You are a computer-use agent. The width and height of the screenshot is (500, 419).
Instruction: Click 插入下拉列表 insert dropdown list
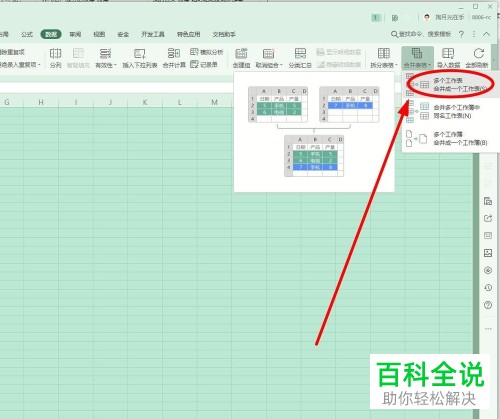[140, 58]
